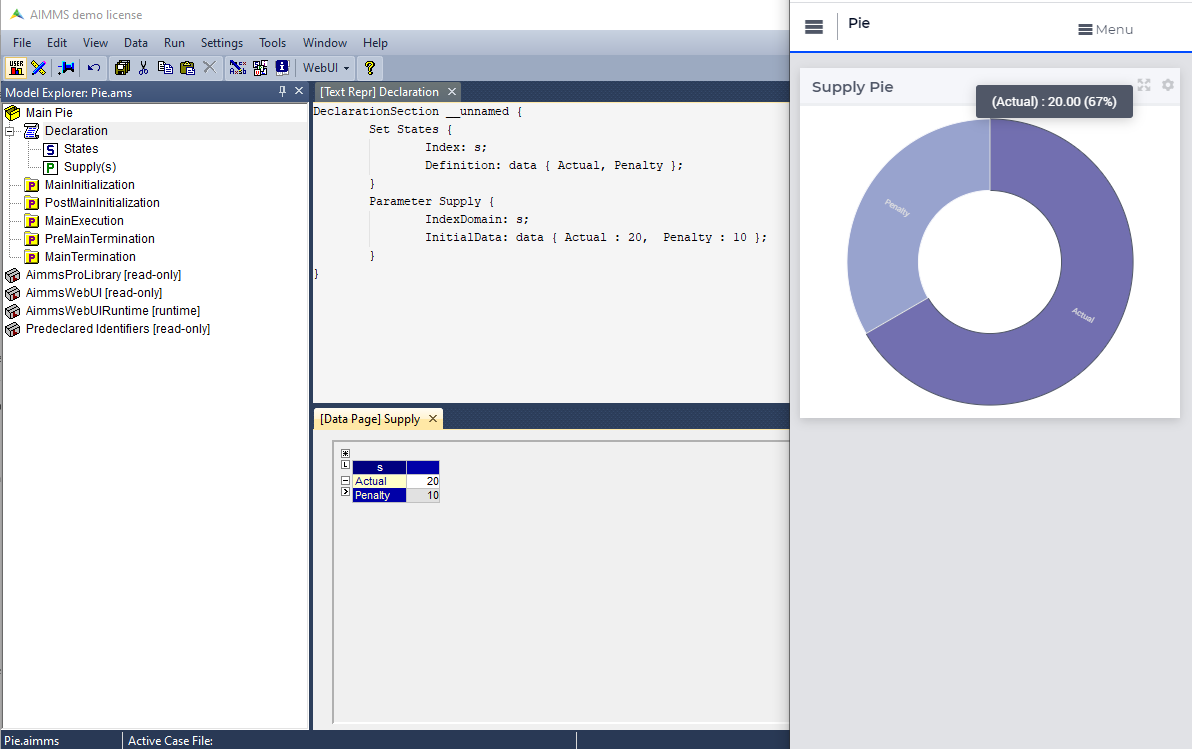The width and height of the screenshot is (1192, 749).
Task: Open the Data menu
Action: click(x=135, y=43)
